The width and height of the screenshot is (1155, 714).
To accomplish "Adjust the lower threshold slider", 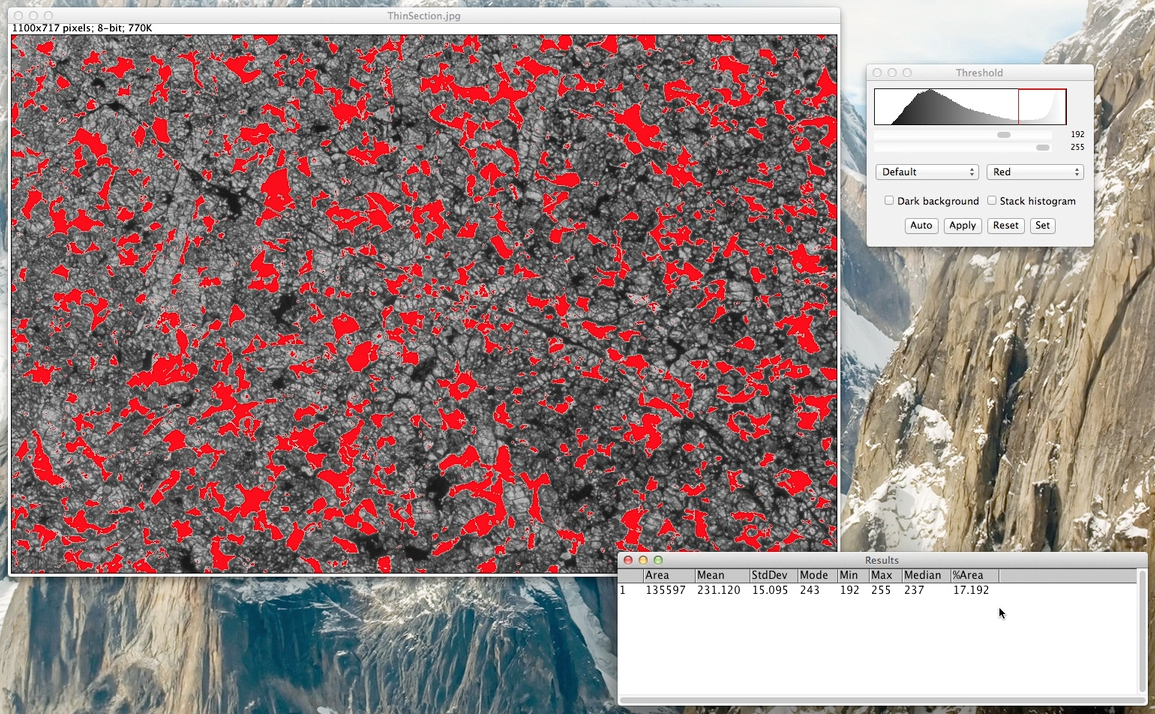I will coord(1004,133).
